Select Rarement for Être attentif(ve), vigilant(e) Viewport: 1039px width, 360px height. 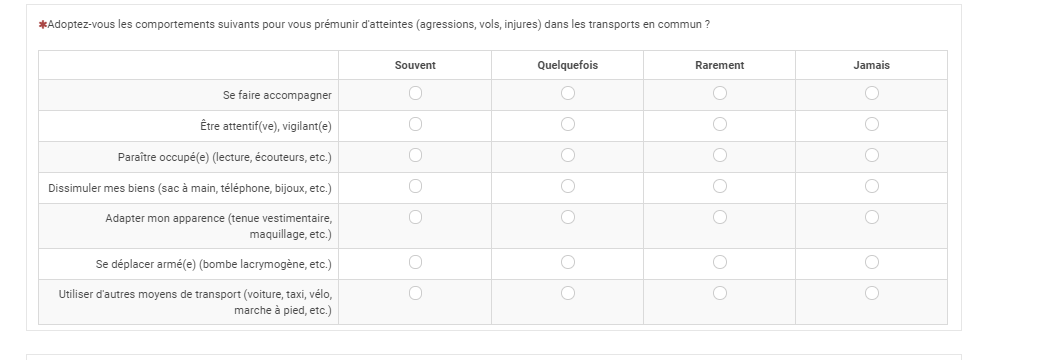(720, 124)
